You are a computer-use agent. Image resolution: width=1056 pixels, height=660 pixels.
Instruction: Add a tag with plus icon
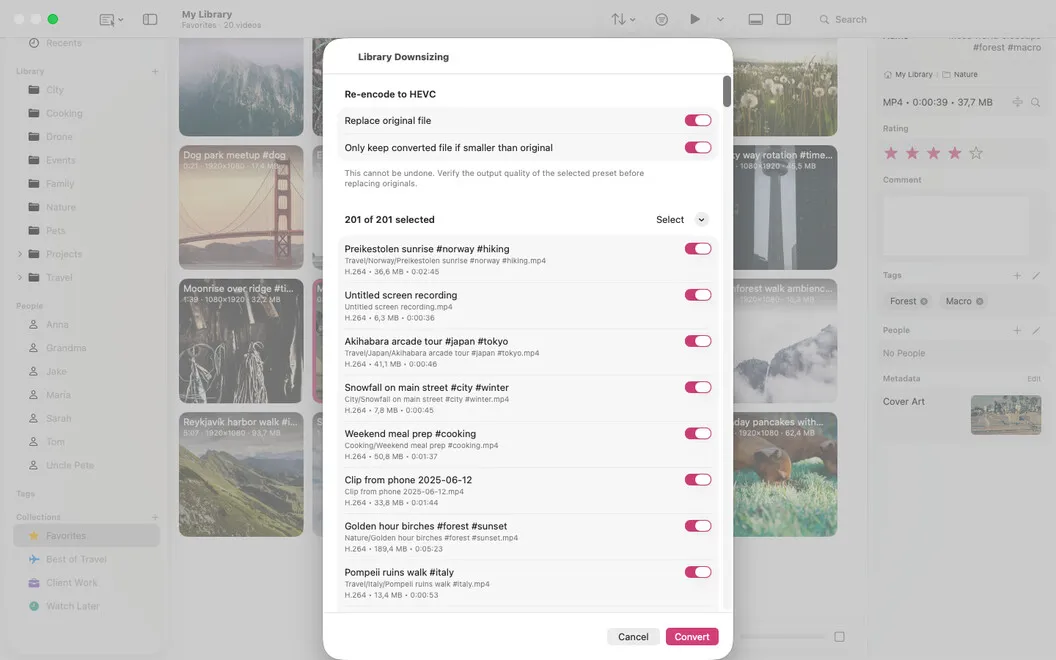pos(1017,275)
